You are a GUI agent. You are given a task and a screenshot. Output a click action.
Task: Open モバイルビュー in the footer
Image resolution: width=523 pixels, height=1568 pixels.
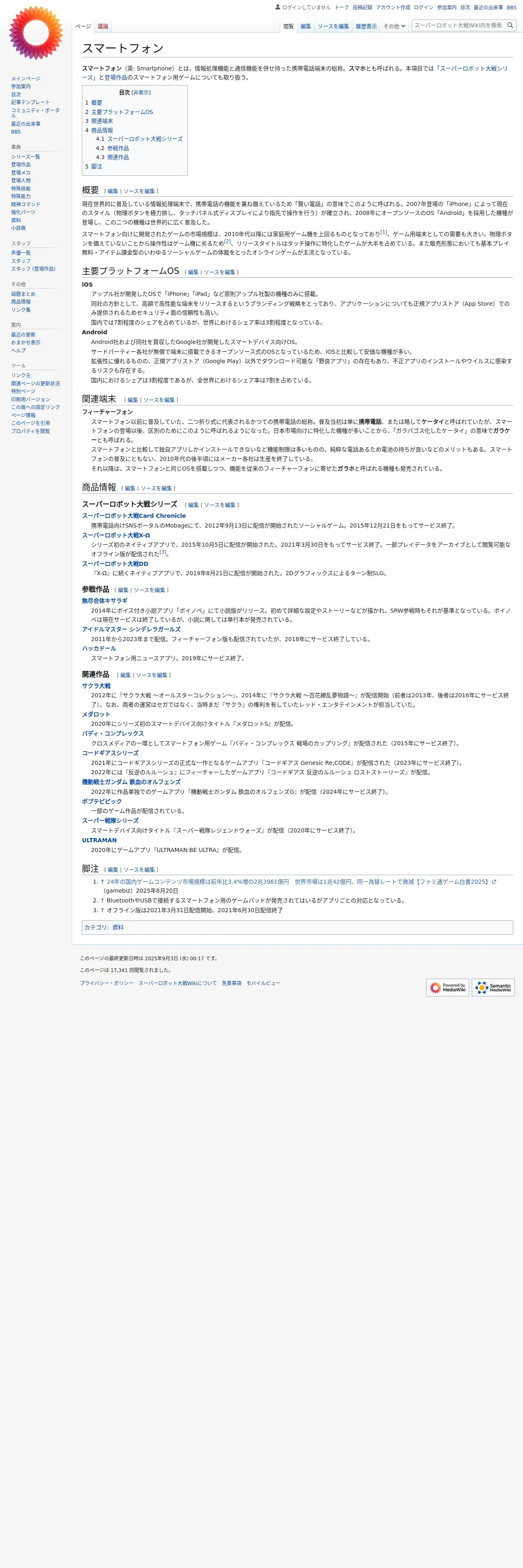tap(264, 983)
